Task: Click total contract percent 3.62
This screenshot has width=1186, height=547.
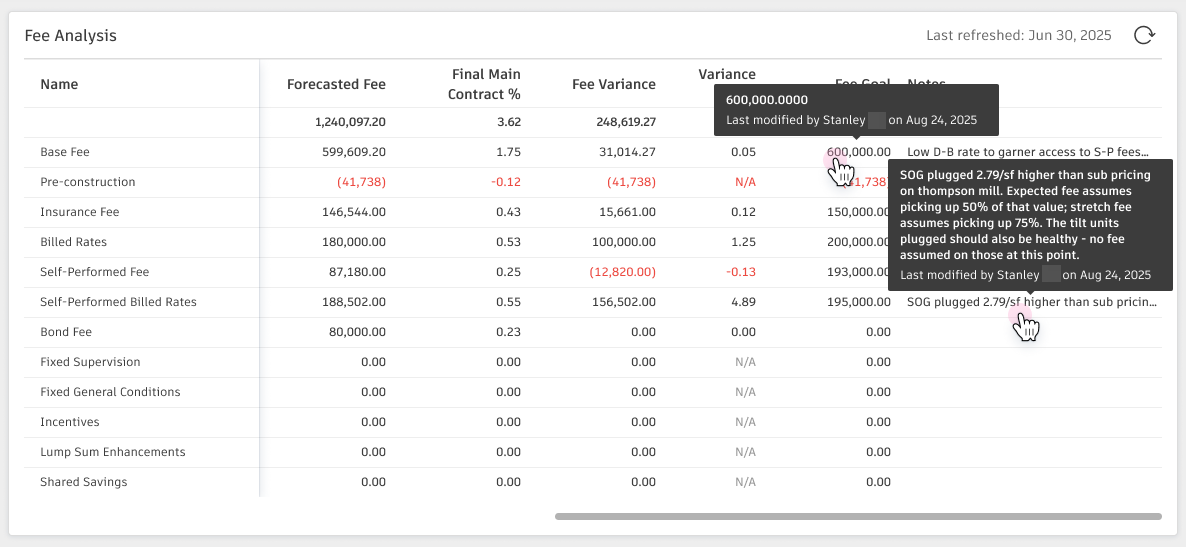Action: click(x=509, y=122)
